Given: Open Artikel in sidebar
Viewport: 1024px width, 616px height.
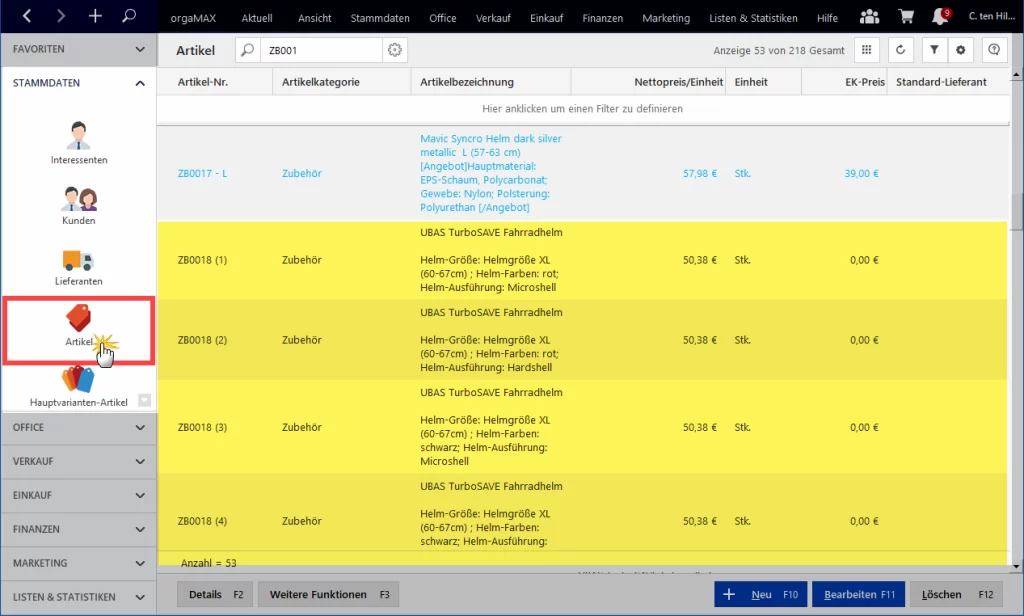Looking at the screenshot, I should (x=79, y=327).
